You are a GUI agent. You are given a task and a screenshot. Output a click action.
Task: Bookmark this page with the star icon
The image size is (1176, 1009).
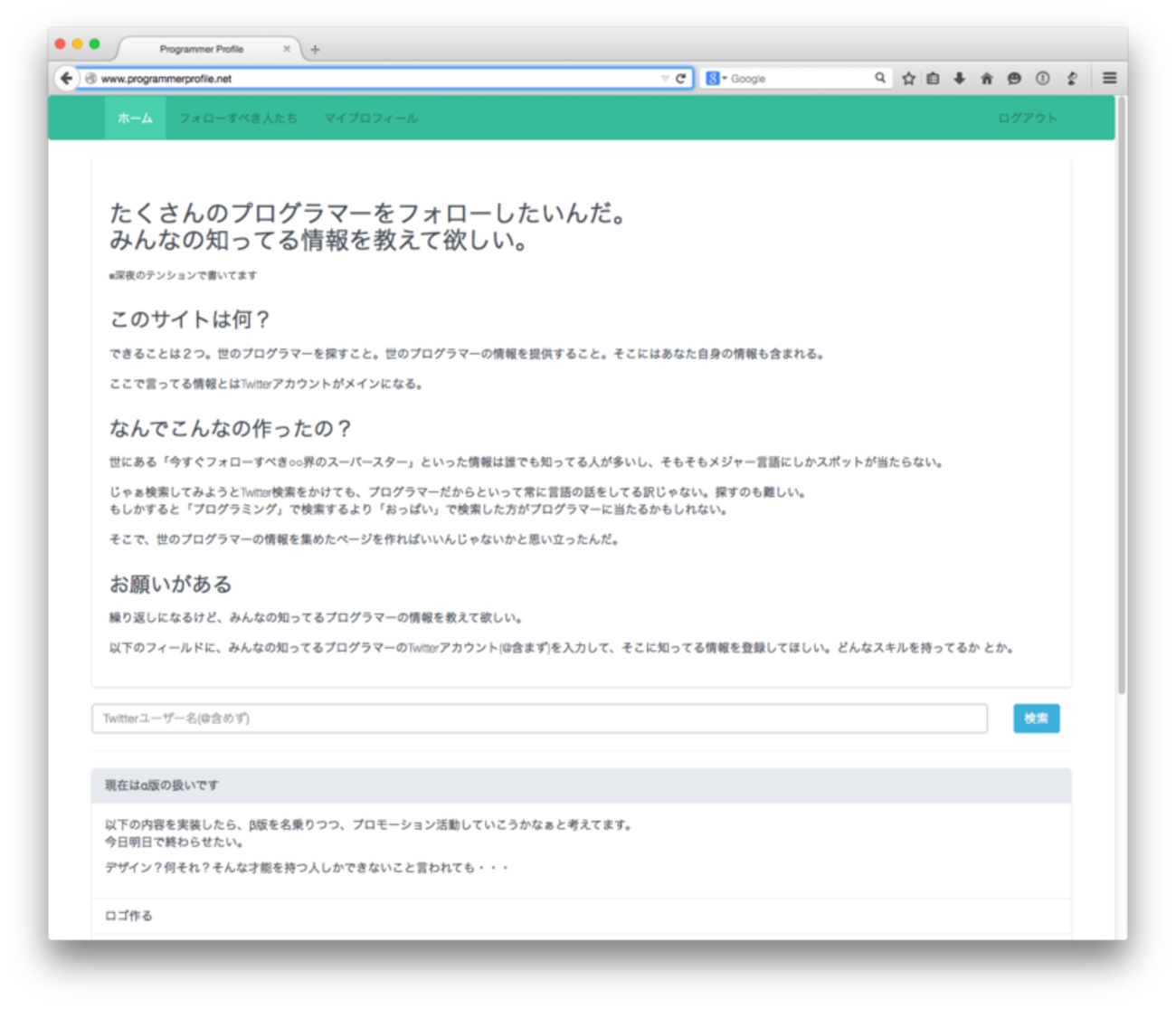pos(908,79)
